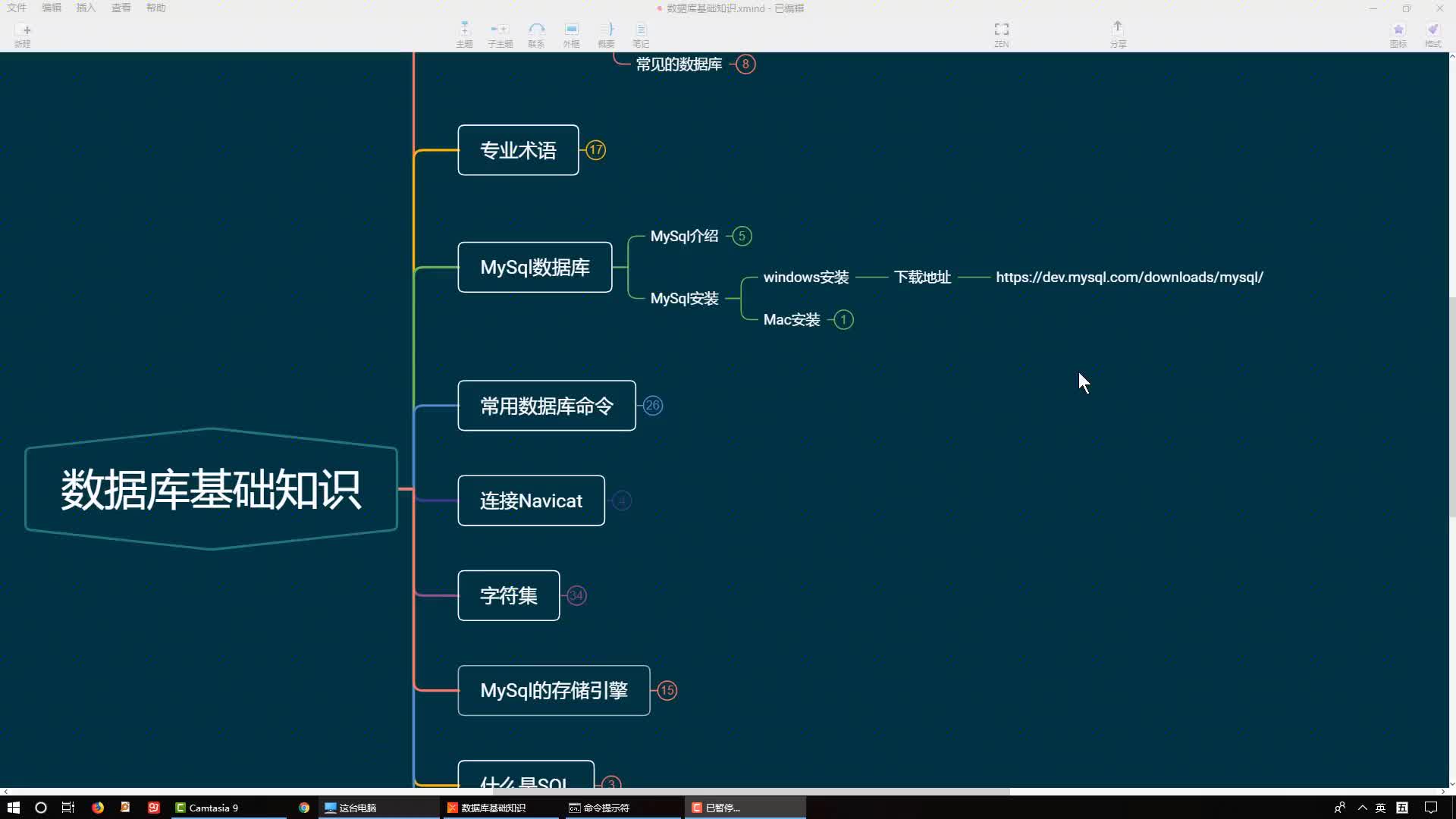Open the red pinned app on the taskbar

(x=154, y=808)
